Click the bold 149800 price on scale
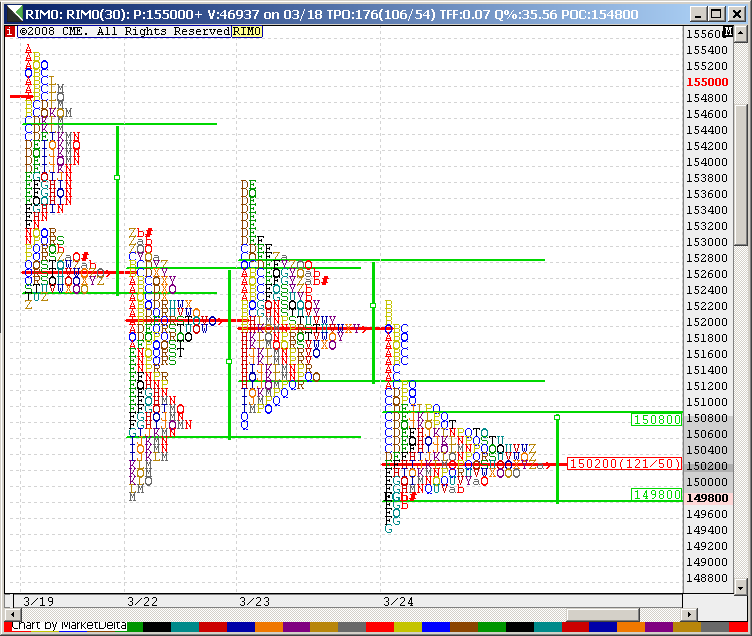752x636 pixels. coord(707,498)
